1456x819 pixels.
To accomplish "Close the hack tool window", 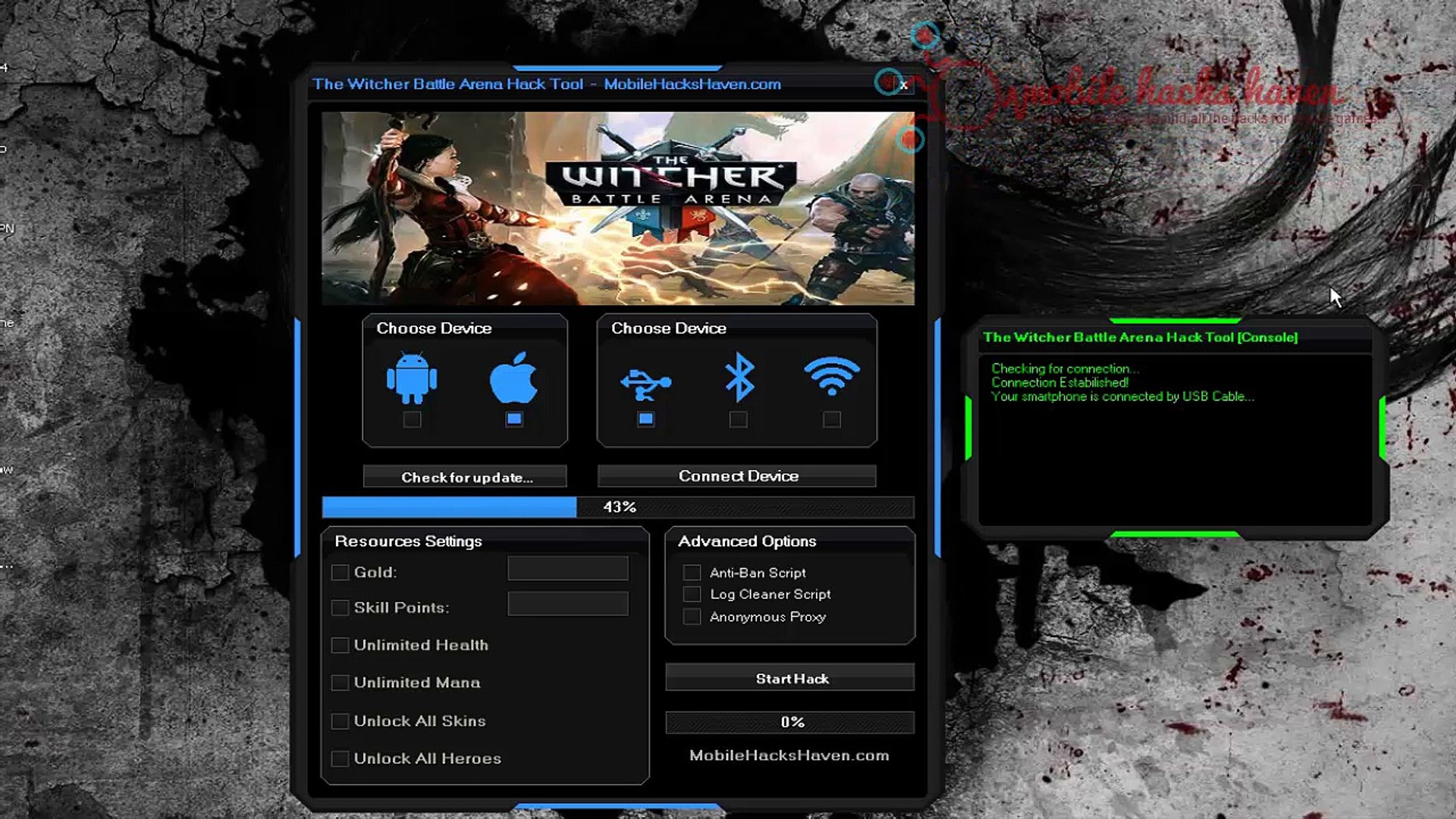I will coord(903,85).
